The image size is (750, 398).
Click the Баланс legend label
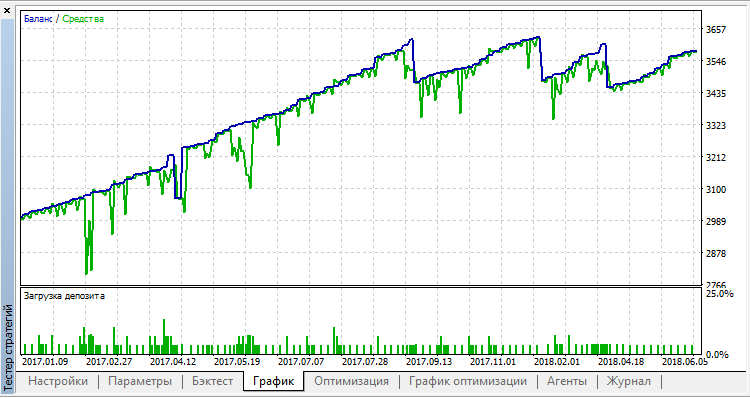[x=38, y=19]
